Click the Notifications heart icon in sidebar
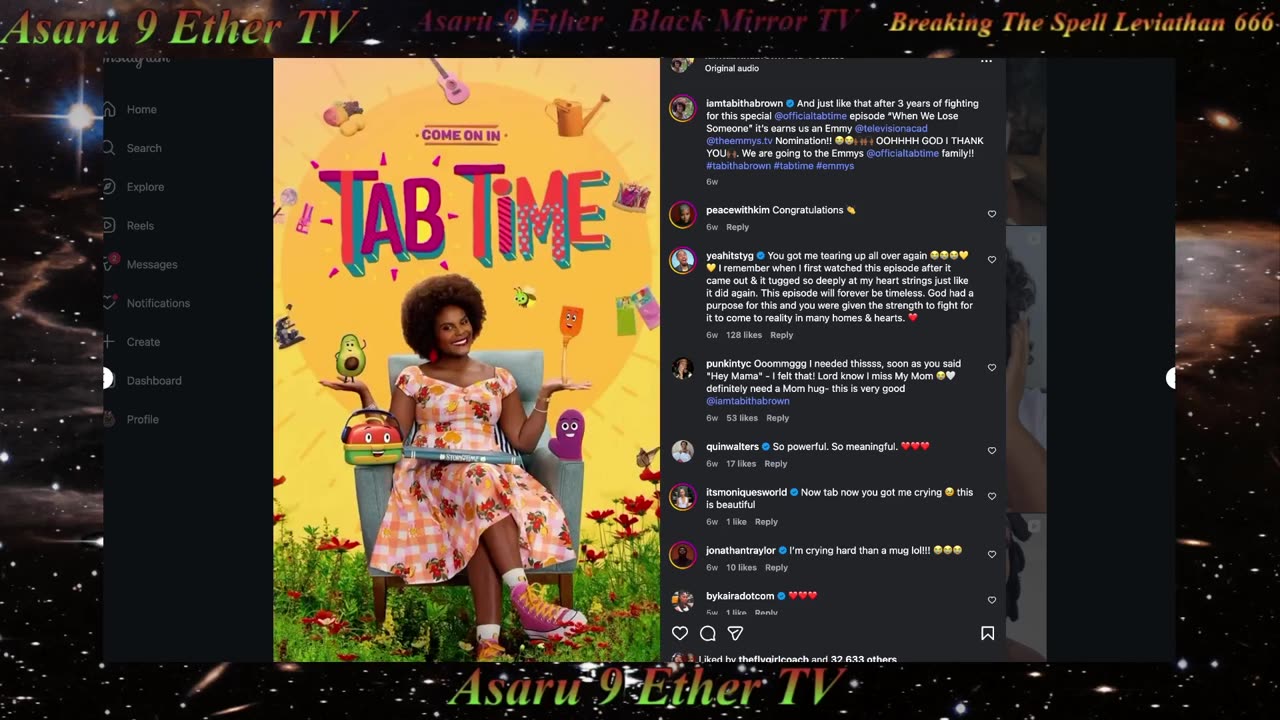The image size is (1280, 720). pos(109,303)
